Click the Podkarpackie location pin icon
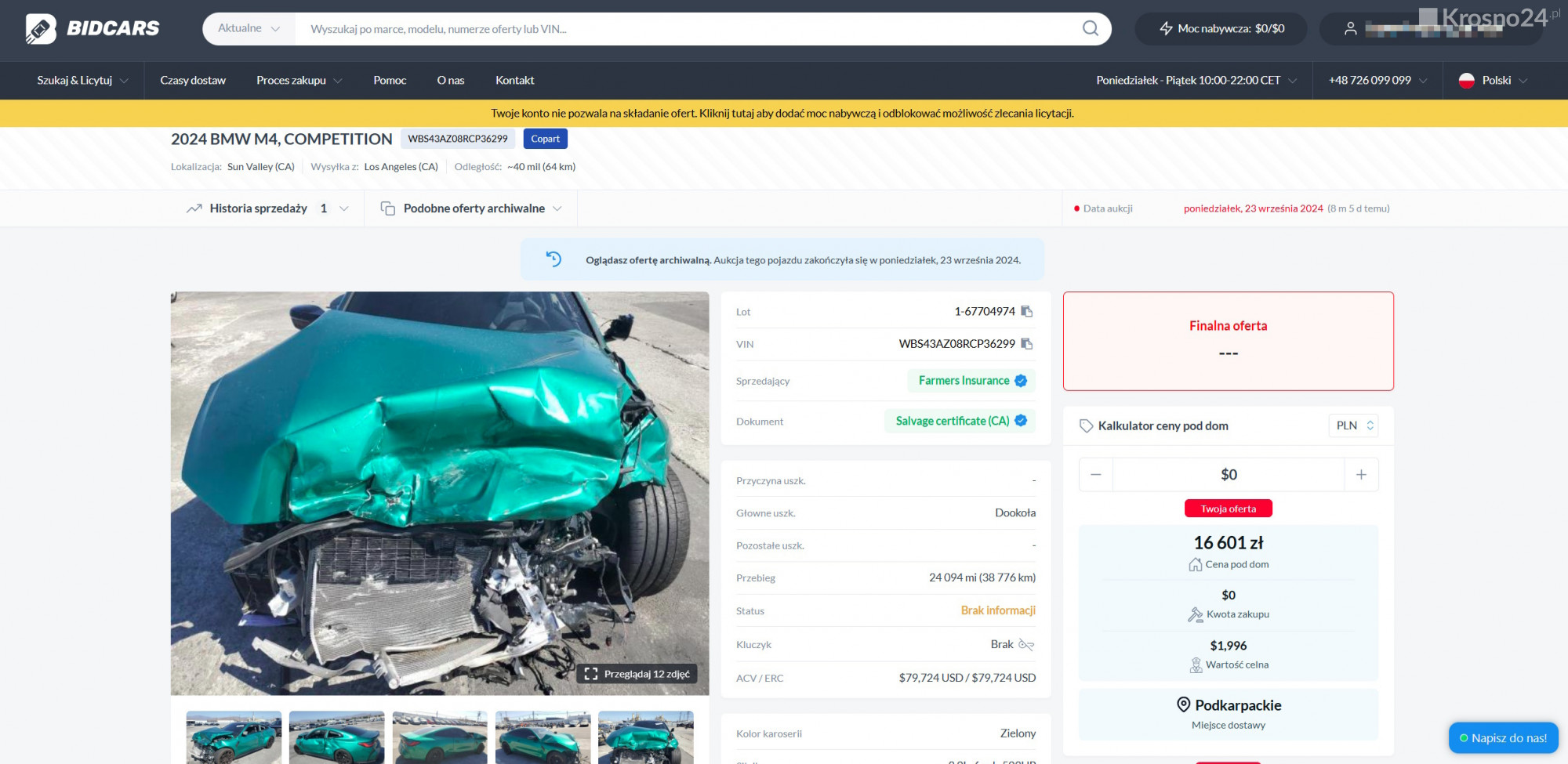 (1183, 704)
